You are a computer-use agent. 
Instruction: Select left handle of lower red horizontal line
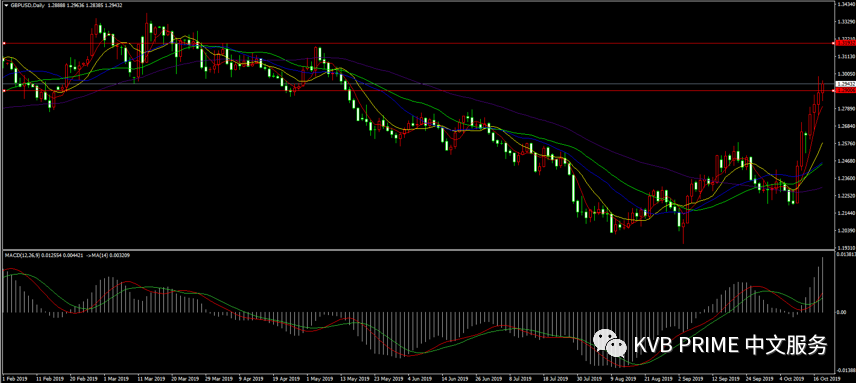pos(4,91)
